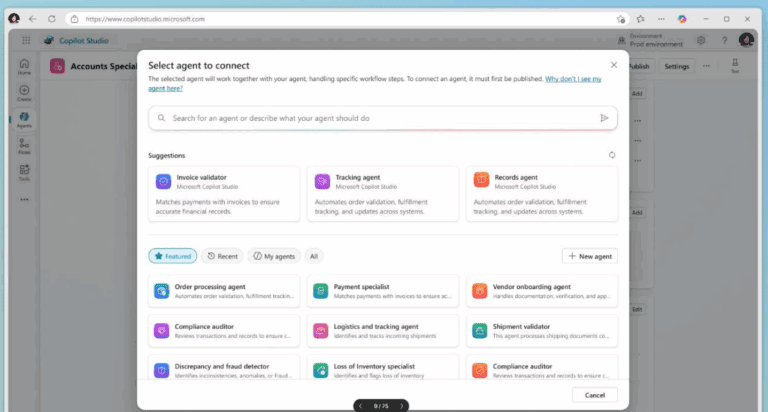Select the My agents filter tab
The height and width of the screenshot is (412, 768).
[x=274, y=256]
